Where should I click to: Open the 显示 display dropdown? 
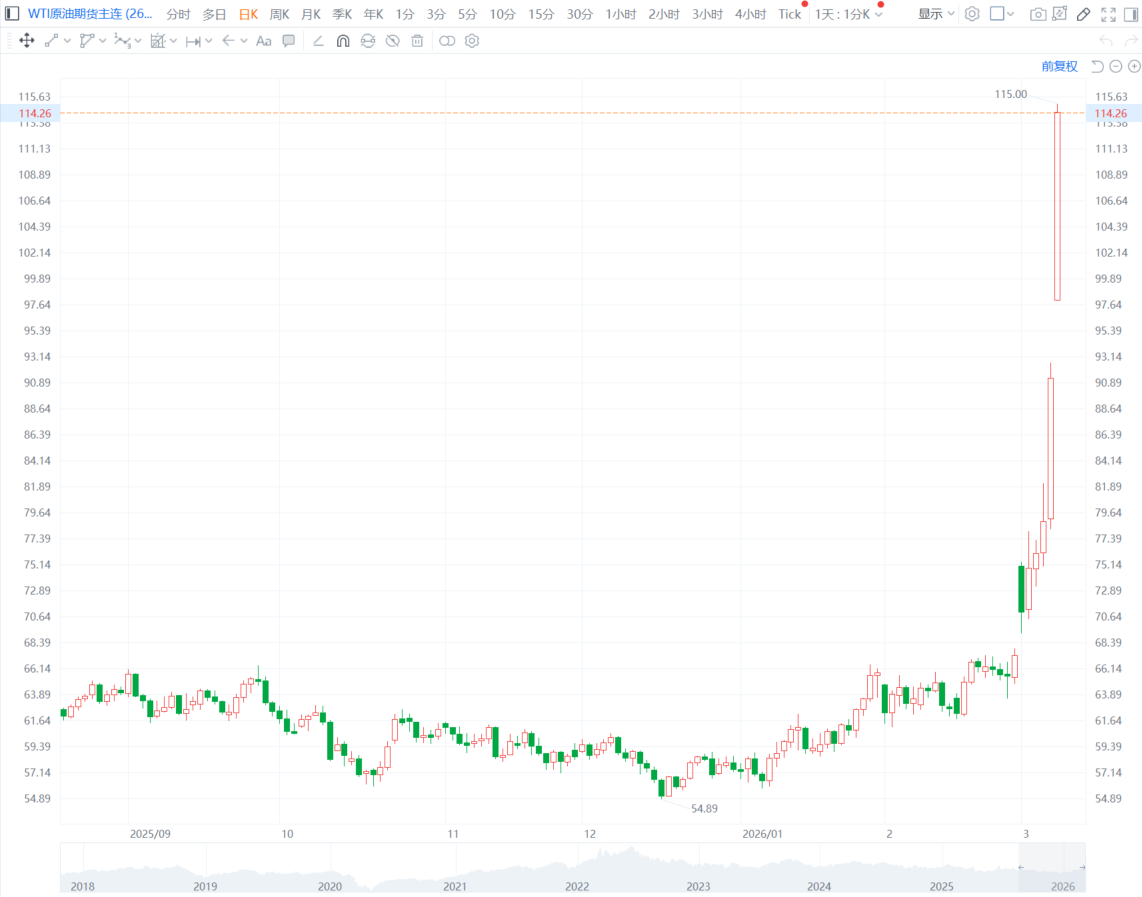click(x=936, y=14)
